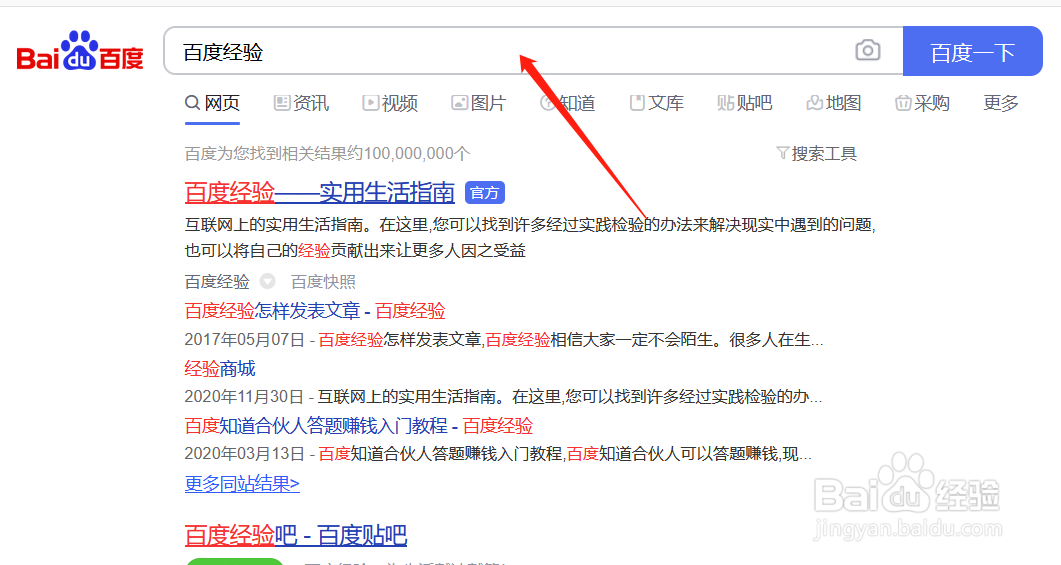Expand the 更多 tab menu
The height and width of the screenshot is (565, 1061).
[x=1001, y=103]
